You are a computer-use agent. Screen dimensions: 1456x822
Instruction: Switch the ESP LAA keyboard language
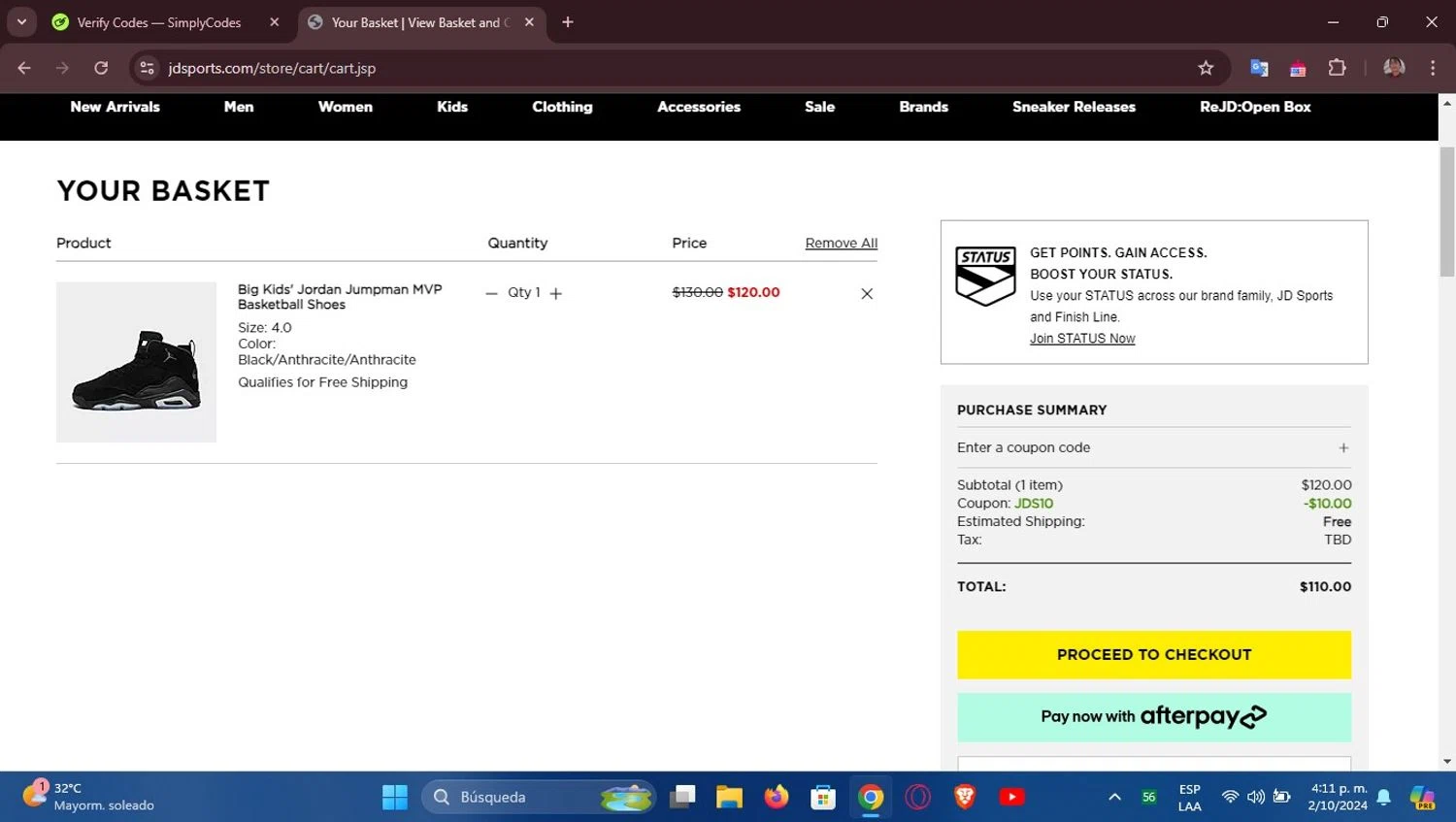(x=1190, y=797)
